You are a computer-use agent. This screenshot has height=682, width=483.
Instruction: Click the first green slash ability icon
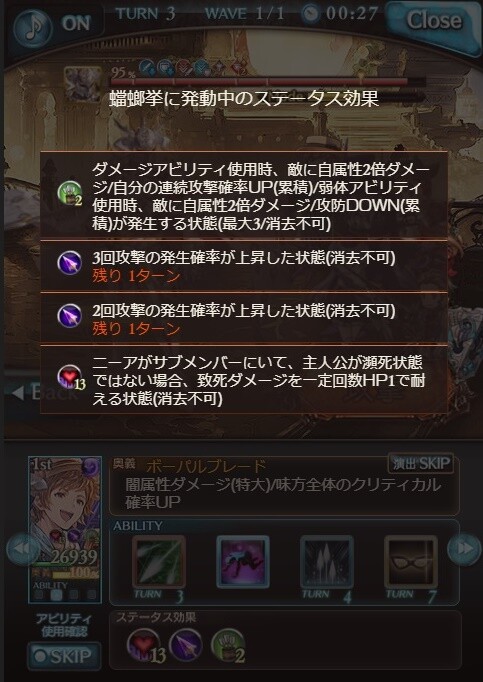(x=159, y=562)
